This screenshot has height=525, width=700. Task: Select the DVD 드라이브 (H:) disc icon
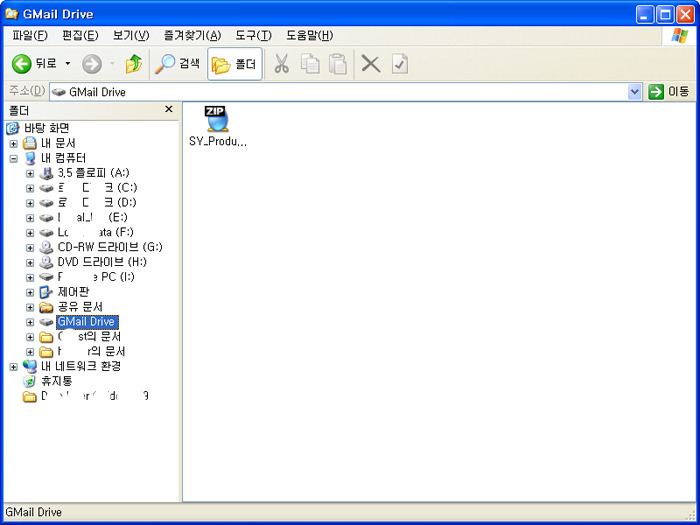pos(46,262)
